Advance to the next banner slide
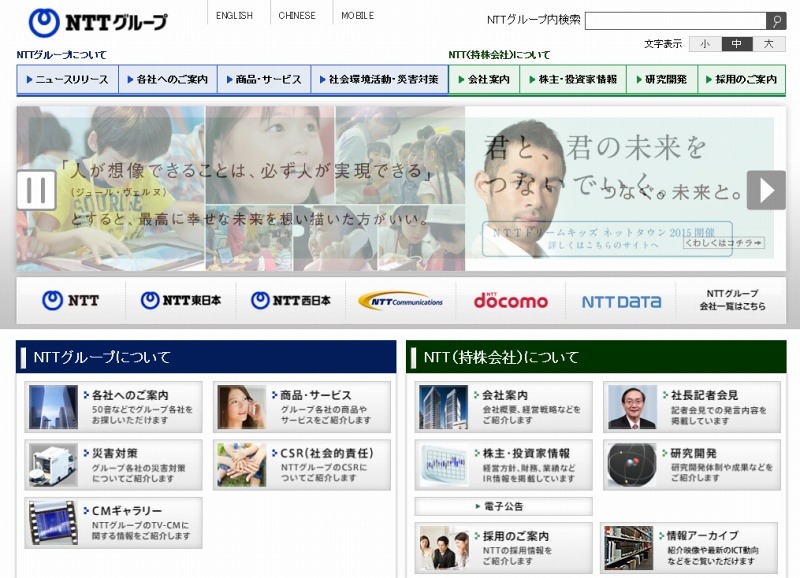800x578 pixels. click(766, 190)
